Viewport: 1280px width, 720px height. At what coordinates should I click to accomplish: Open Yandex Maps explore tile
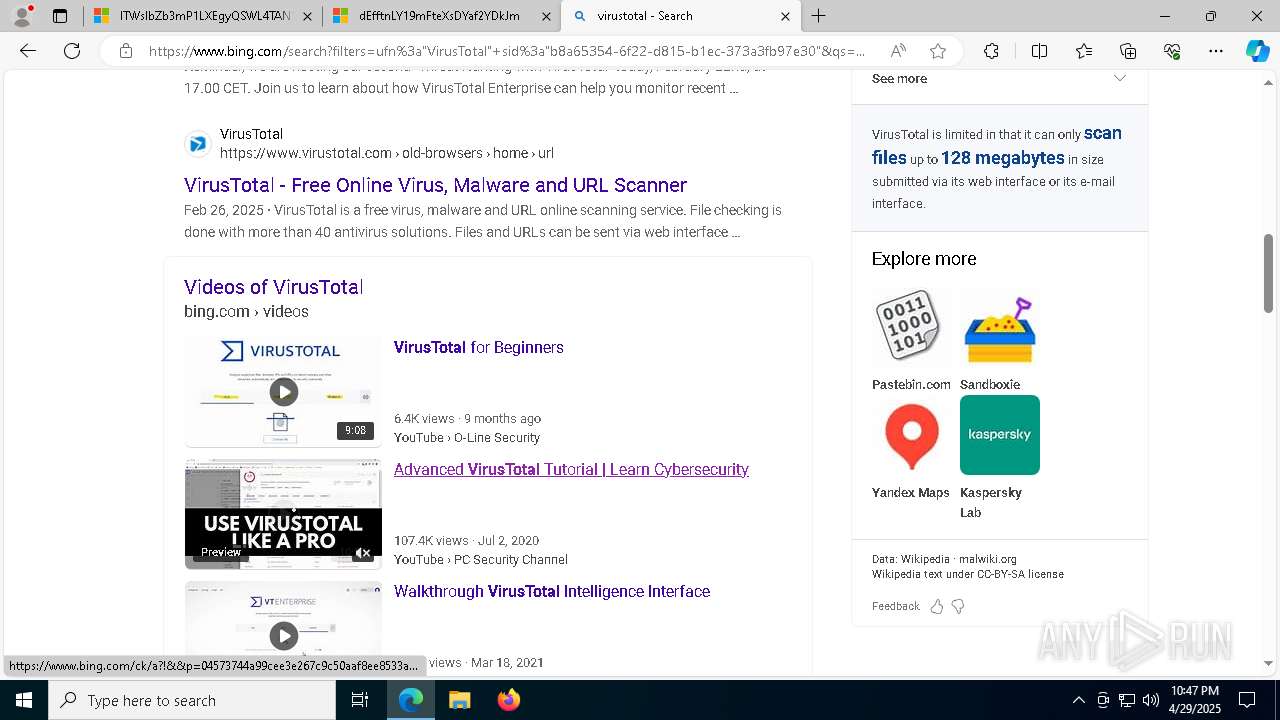[x=911, y=448]
